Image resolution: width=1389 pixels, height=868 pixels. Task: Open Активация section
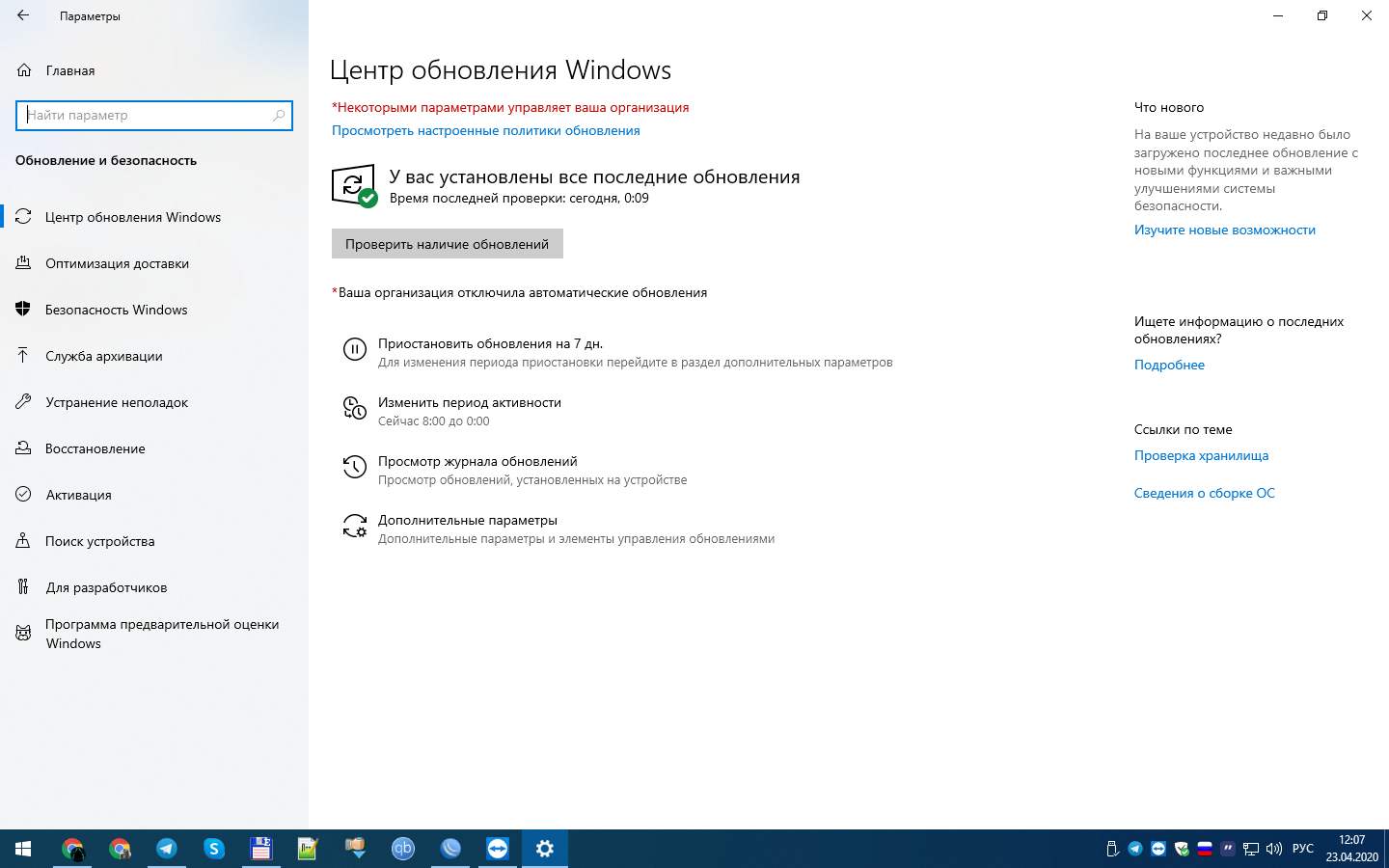point(154,495)
